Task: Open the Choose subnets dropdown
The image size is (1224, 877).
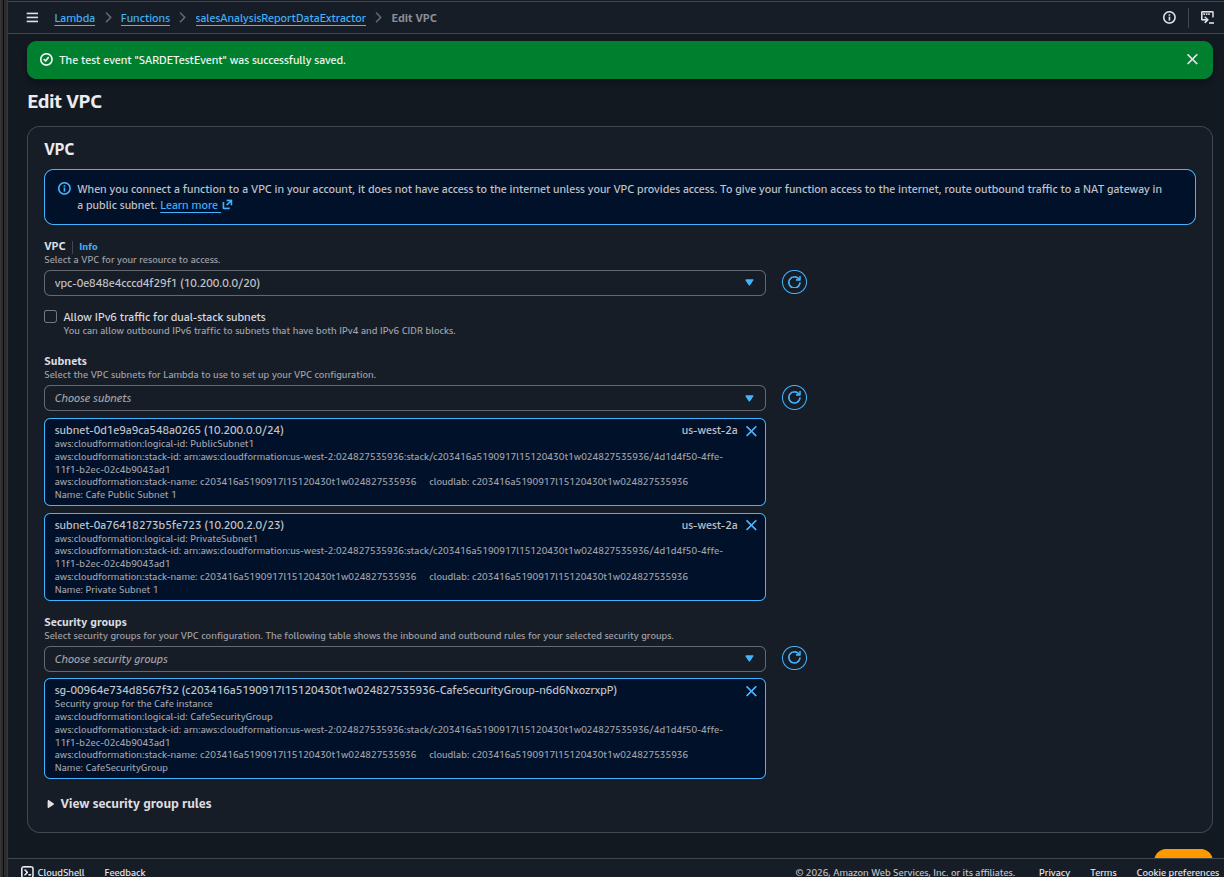Action: 405,398
